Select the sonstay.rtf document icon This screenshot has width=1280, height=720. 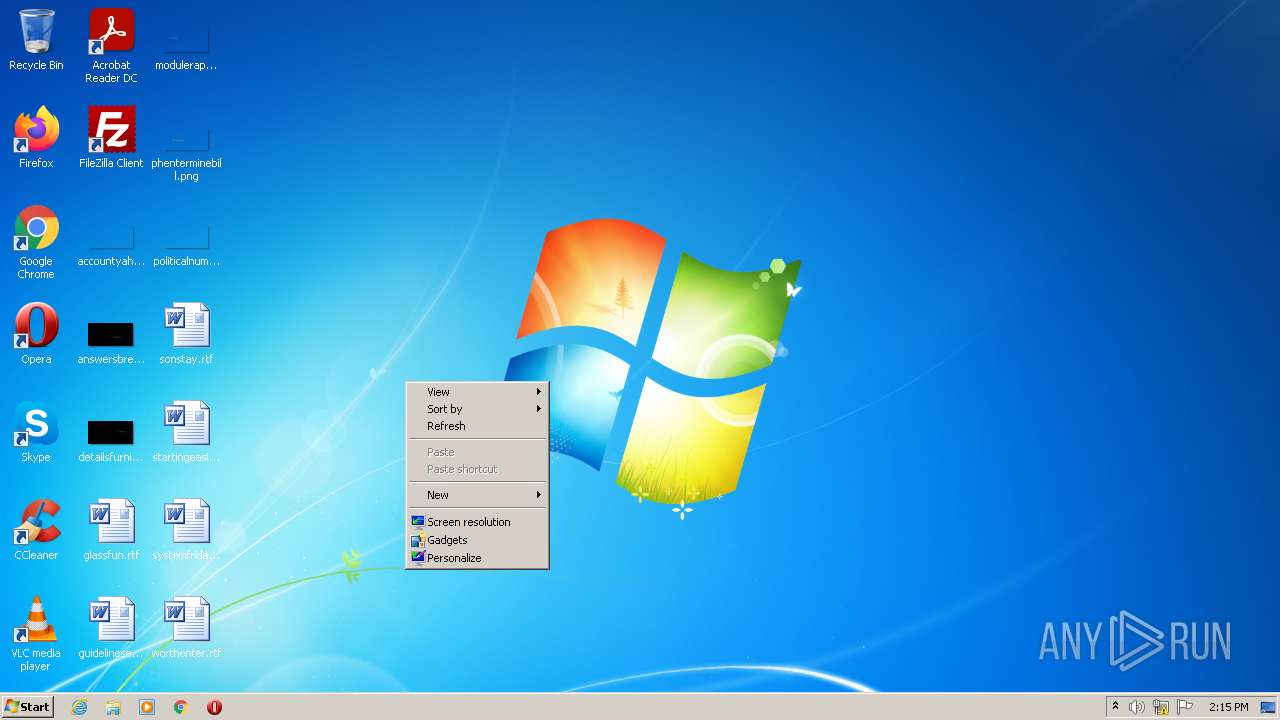tap(186, 334)
